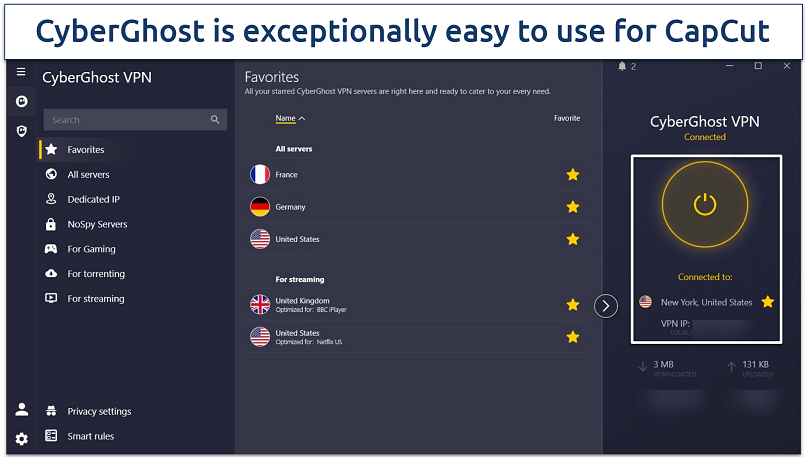Toggle favorite star for New York server
This screenshot has width=806, height=457.
point(768,301)
